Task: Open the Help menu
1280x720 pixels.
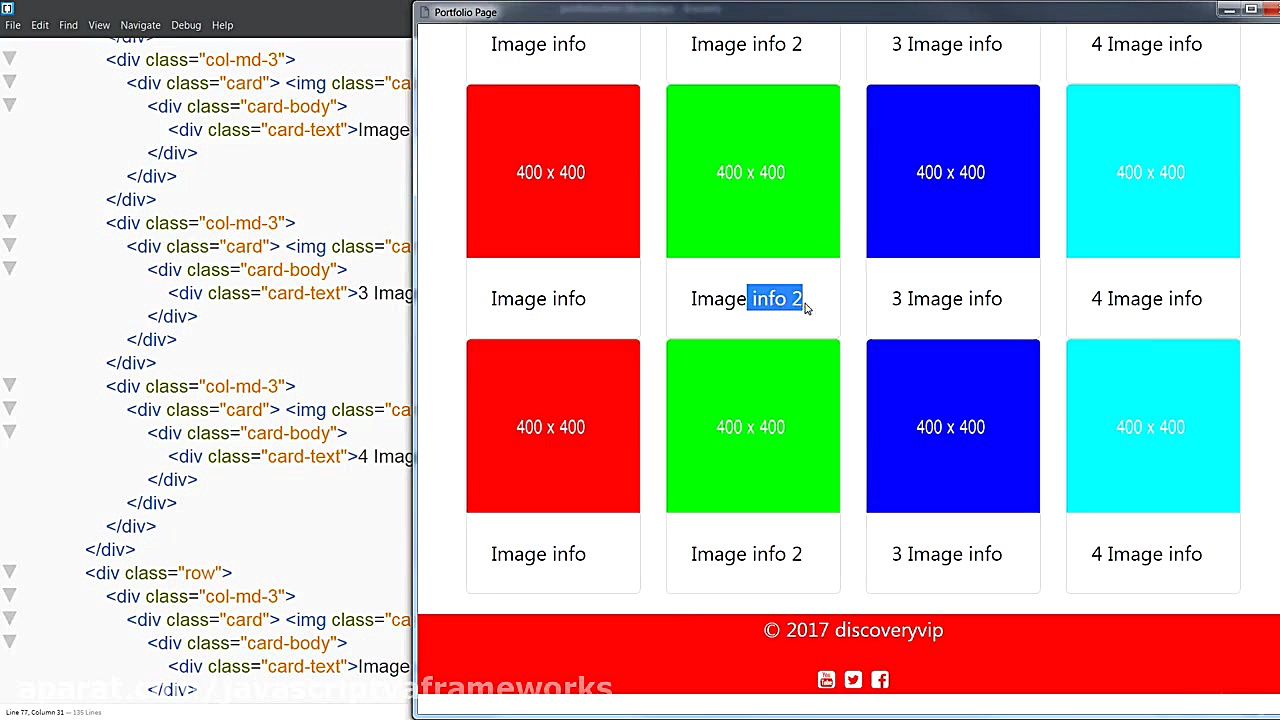Action: (222, 25)
